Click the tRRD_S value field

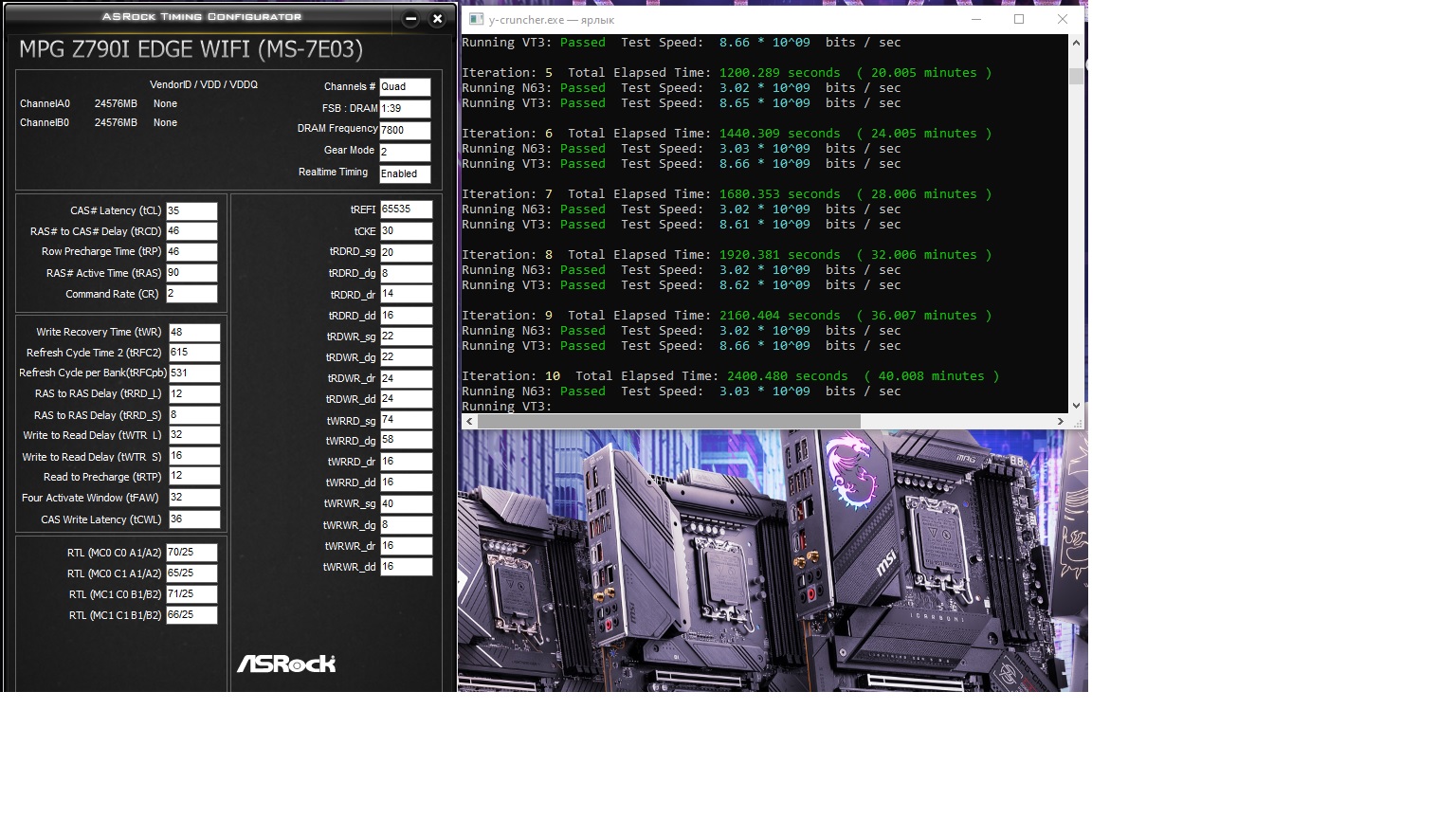point(194,415)
